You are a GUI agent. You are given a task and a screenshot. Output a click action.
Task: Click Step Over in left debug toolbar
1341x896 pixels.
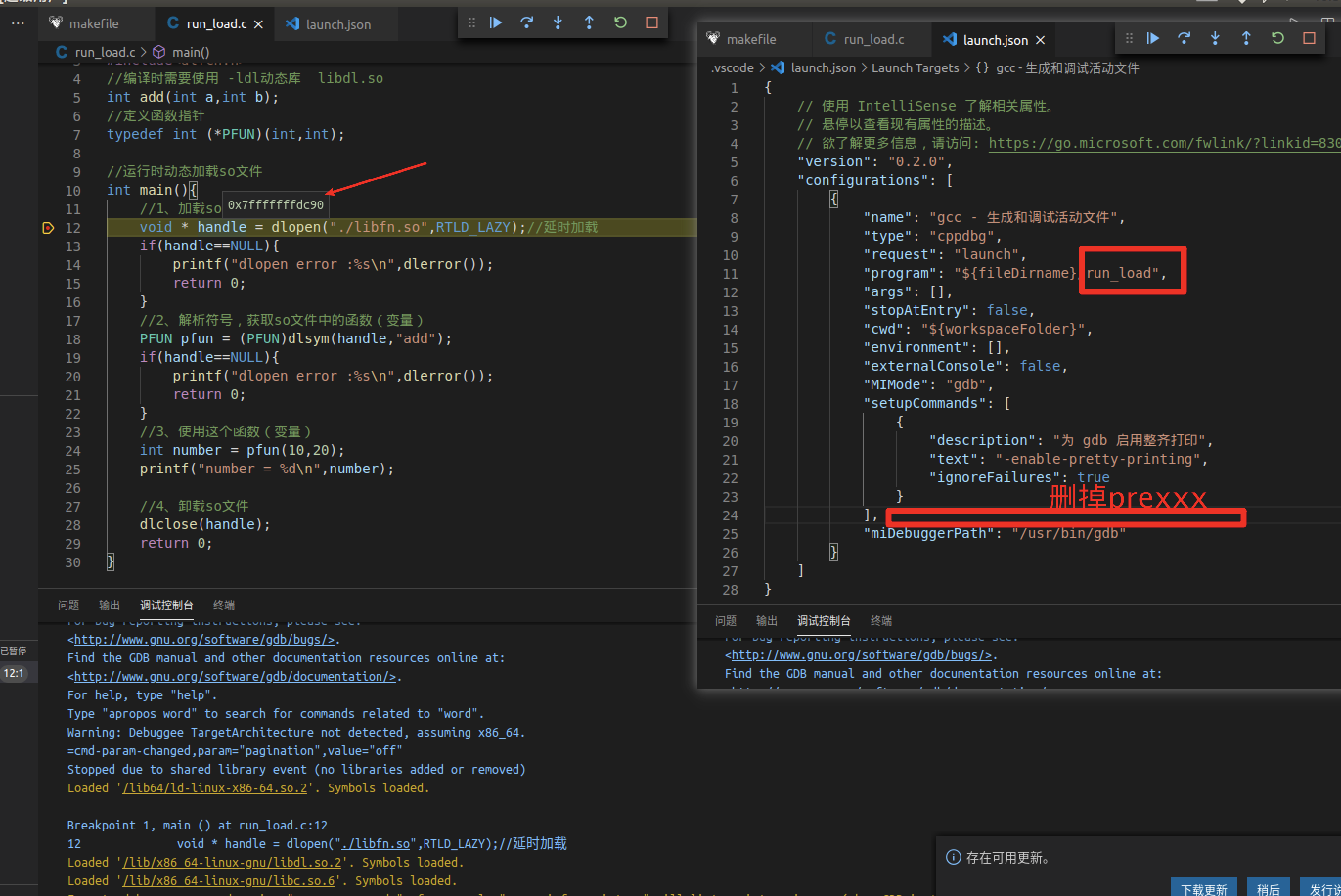(527, 23)
